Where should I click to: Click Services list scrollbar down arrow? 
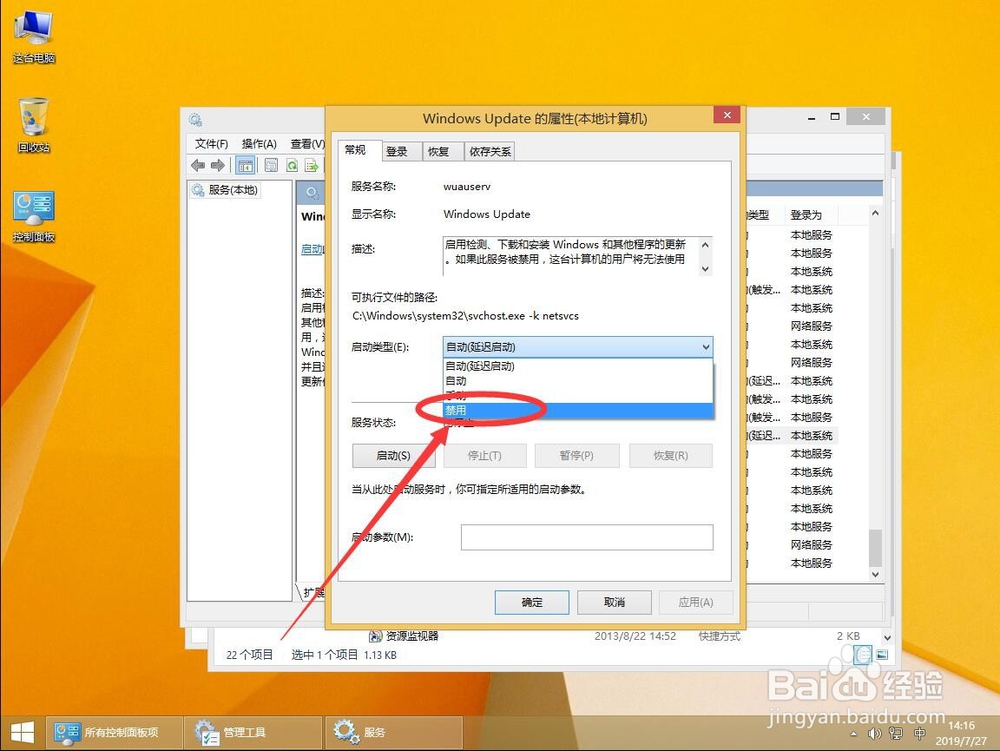[875, 574]
